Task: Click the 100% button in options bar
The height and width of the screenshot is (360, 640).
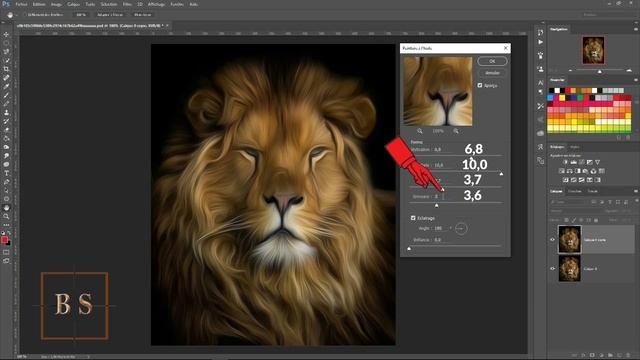Action: [x=81, y=15]
